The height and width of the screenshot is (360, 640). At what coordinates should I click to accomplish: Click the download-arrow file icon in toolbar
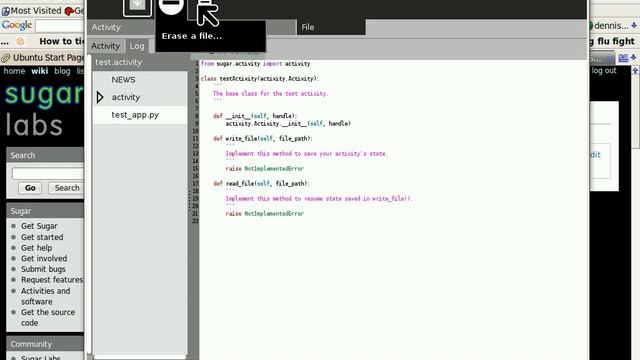click(138, 7)
